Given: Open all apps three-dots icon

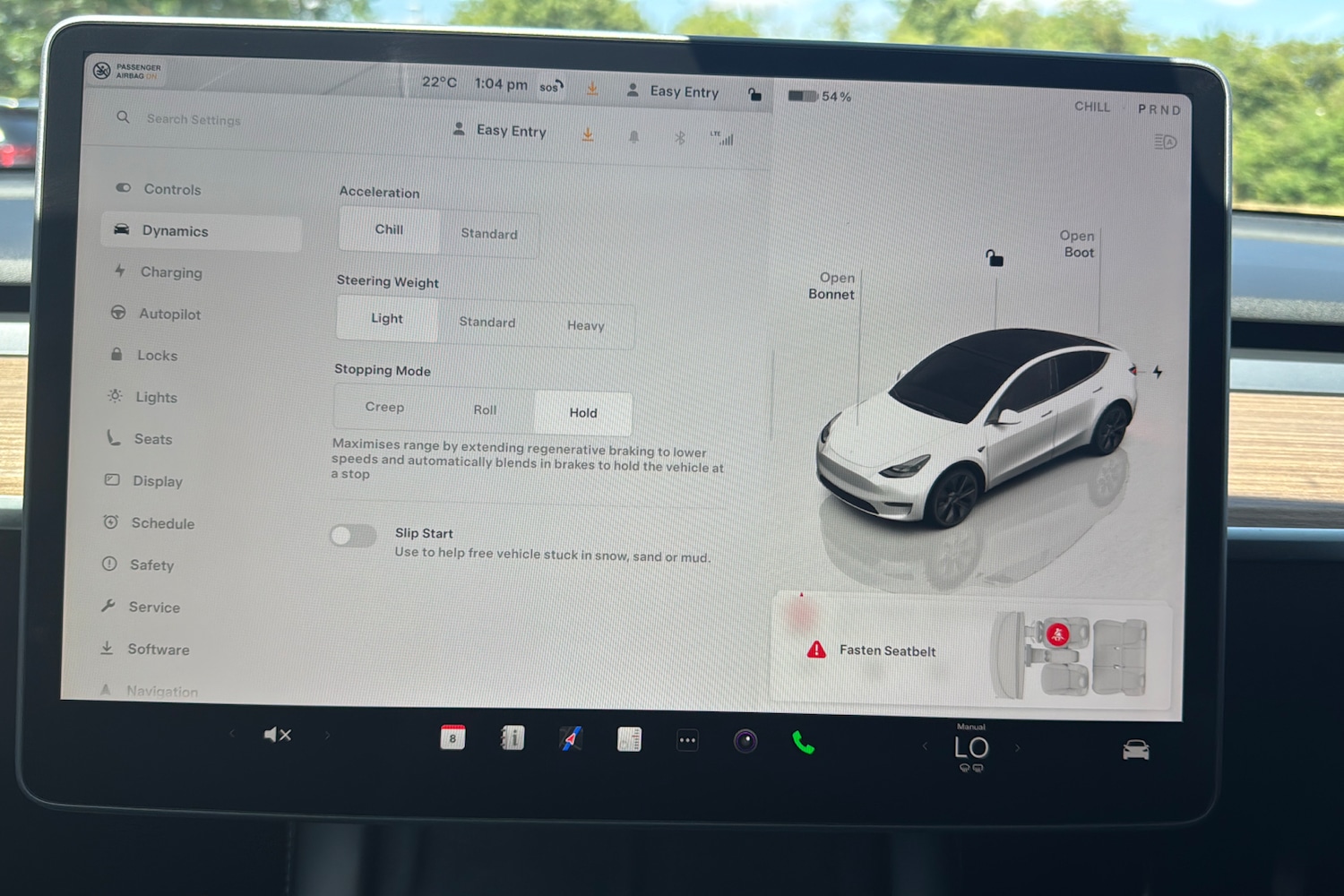Looking at the screenshot, I should click(x=687, y=740).
